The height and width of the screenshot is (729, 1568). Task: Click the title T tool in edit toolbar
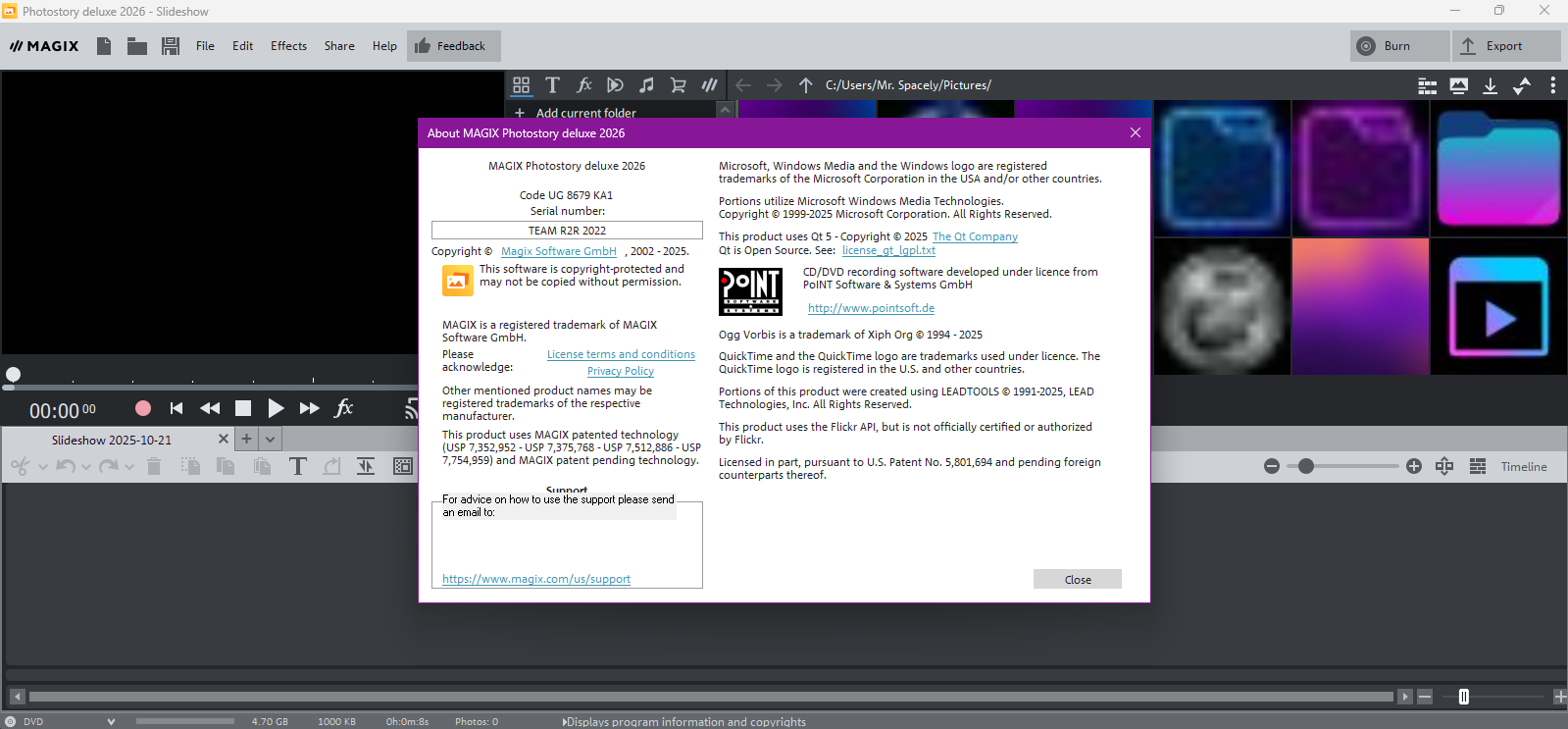[x=298, y=466]
